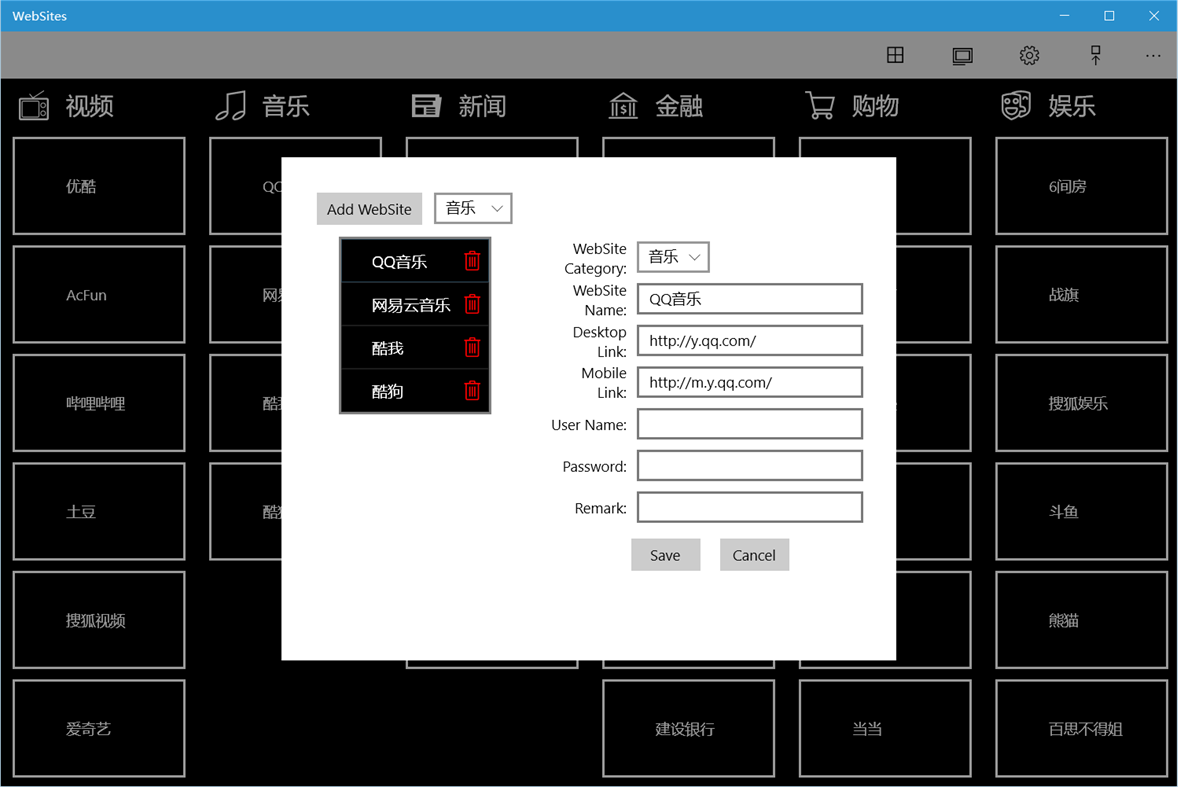Open the 百思不得姐 tile
1178x787 pixels.
tap(1081, 728)
